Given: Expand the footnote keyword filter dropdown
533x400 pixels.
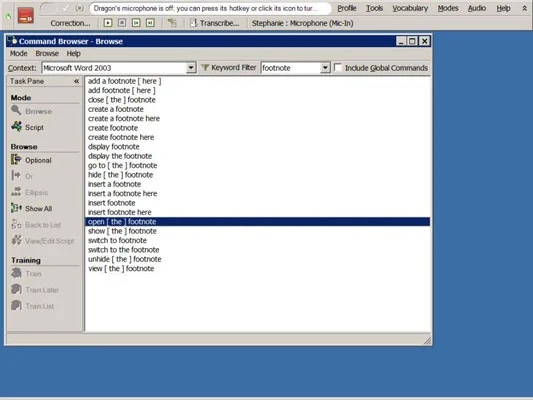Looking at the screenshot, I should (325, 68).
